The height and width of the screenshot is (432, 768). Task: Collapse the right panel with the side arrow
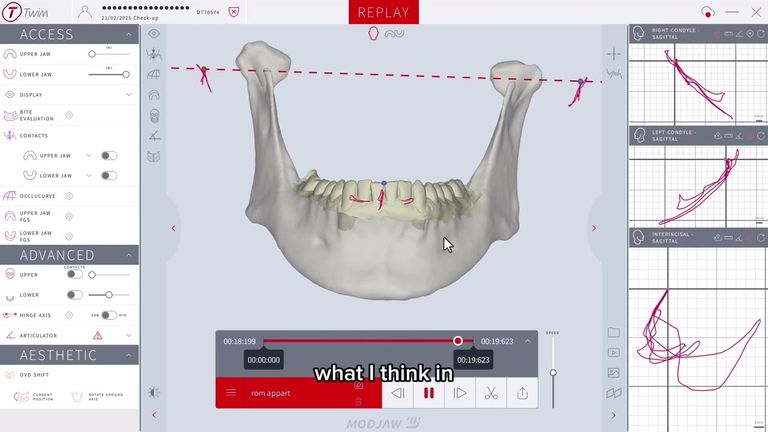[594, 228]
